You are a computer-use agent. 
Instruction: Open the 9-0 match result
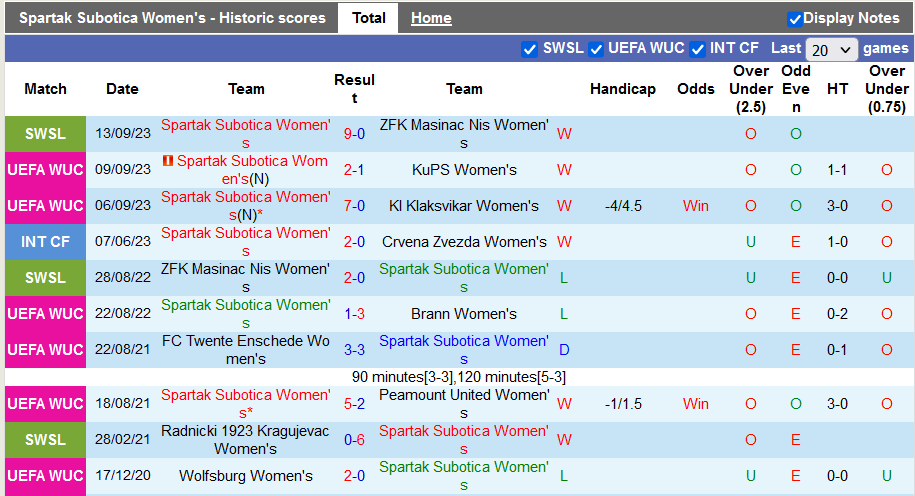[x=354, y=134]
